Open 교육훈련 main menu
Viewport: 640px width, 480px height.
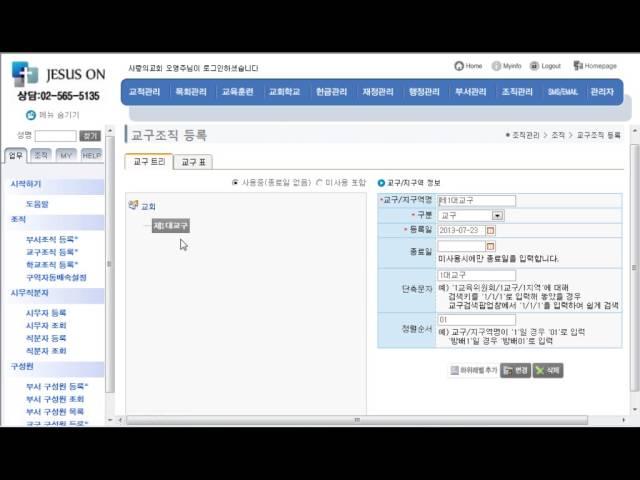tap(238, 92)
